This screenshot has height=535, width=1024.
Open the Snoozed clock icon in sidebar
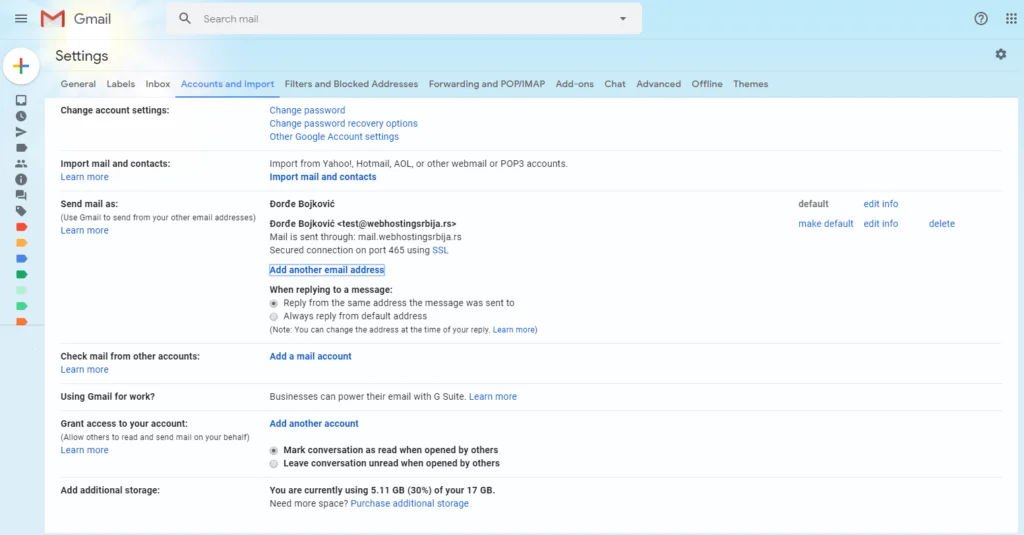pyautogui.click(x=21, y=116)
